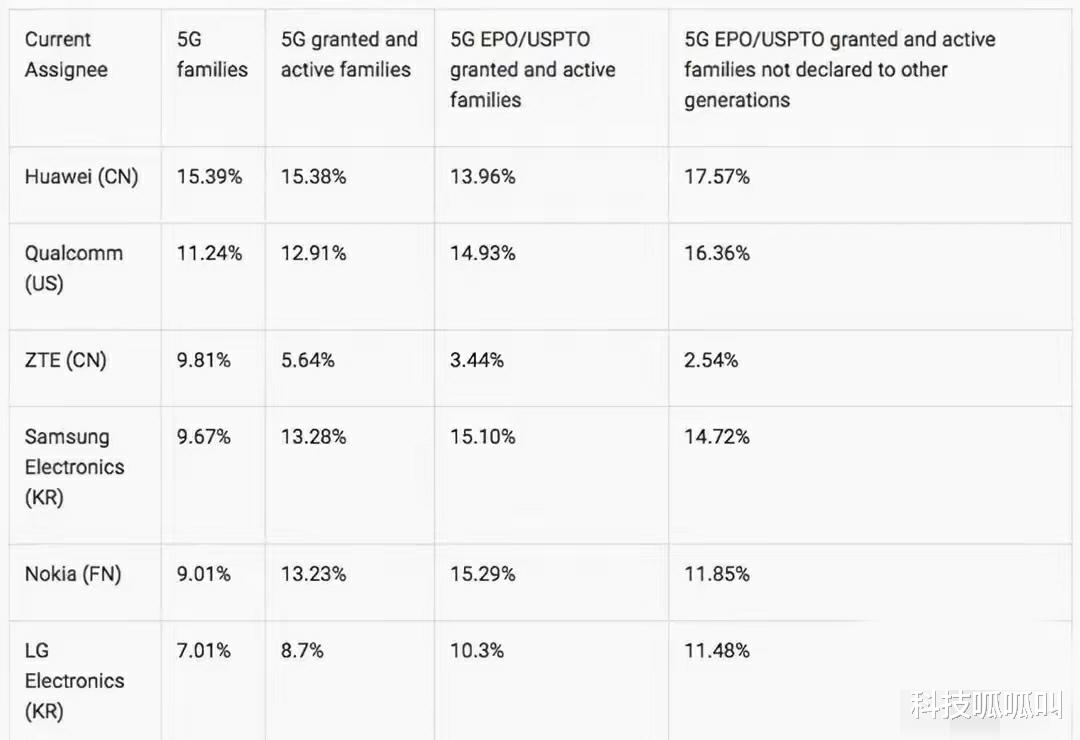The image size is (1080, 740).
Task: Click LG Electronics' 8.7% value
Action: (302, 651)
